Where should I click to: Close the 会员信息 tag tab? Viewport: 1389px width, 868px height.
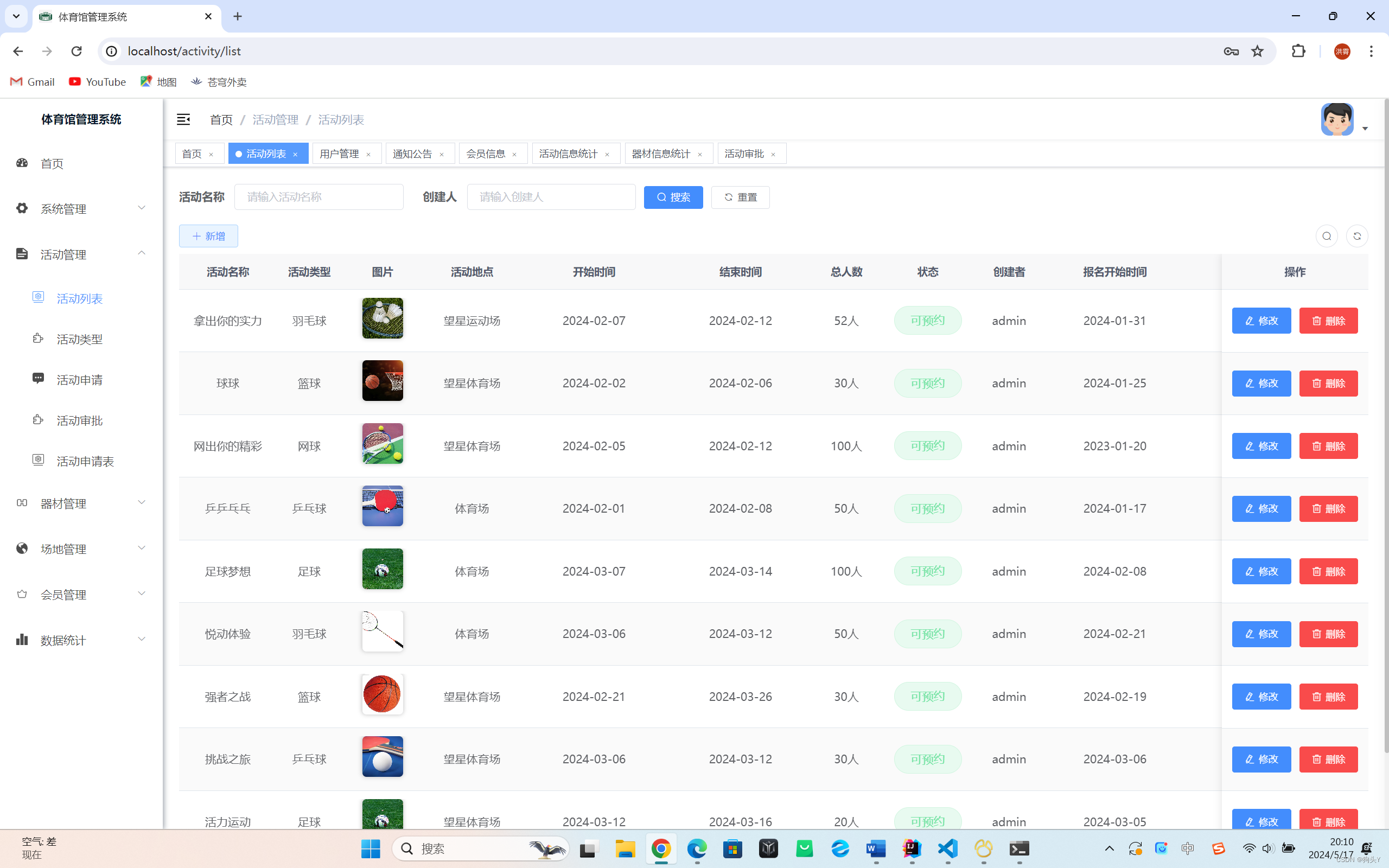point(514,155)
